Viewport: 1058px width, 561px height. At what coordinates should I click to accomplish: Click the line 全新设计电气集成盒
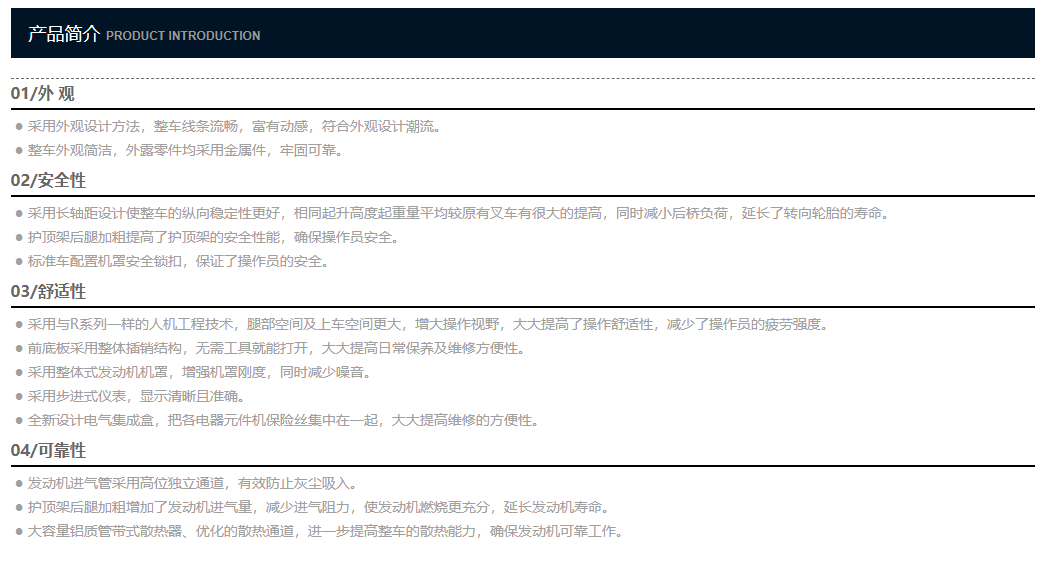coord(283,421)
